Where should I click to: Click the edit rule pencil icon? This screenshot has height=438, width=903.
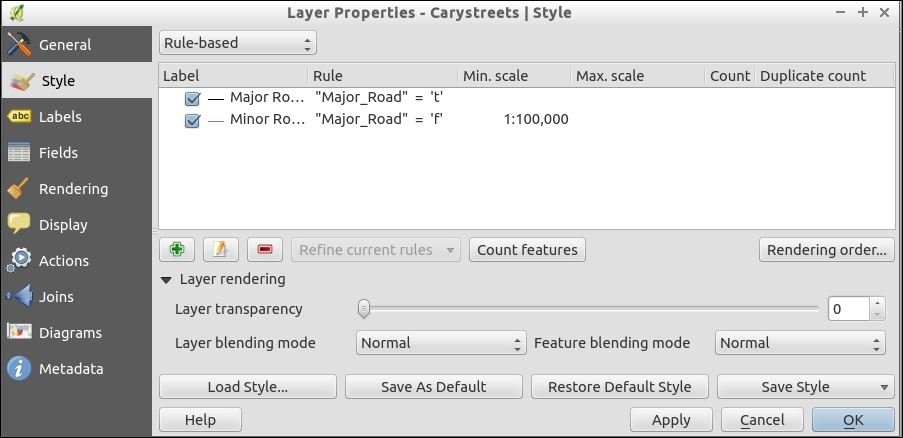(x=220, y=249)
